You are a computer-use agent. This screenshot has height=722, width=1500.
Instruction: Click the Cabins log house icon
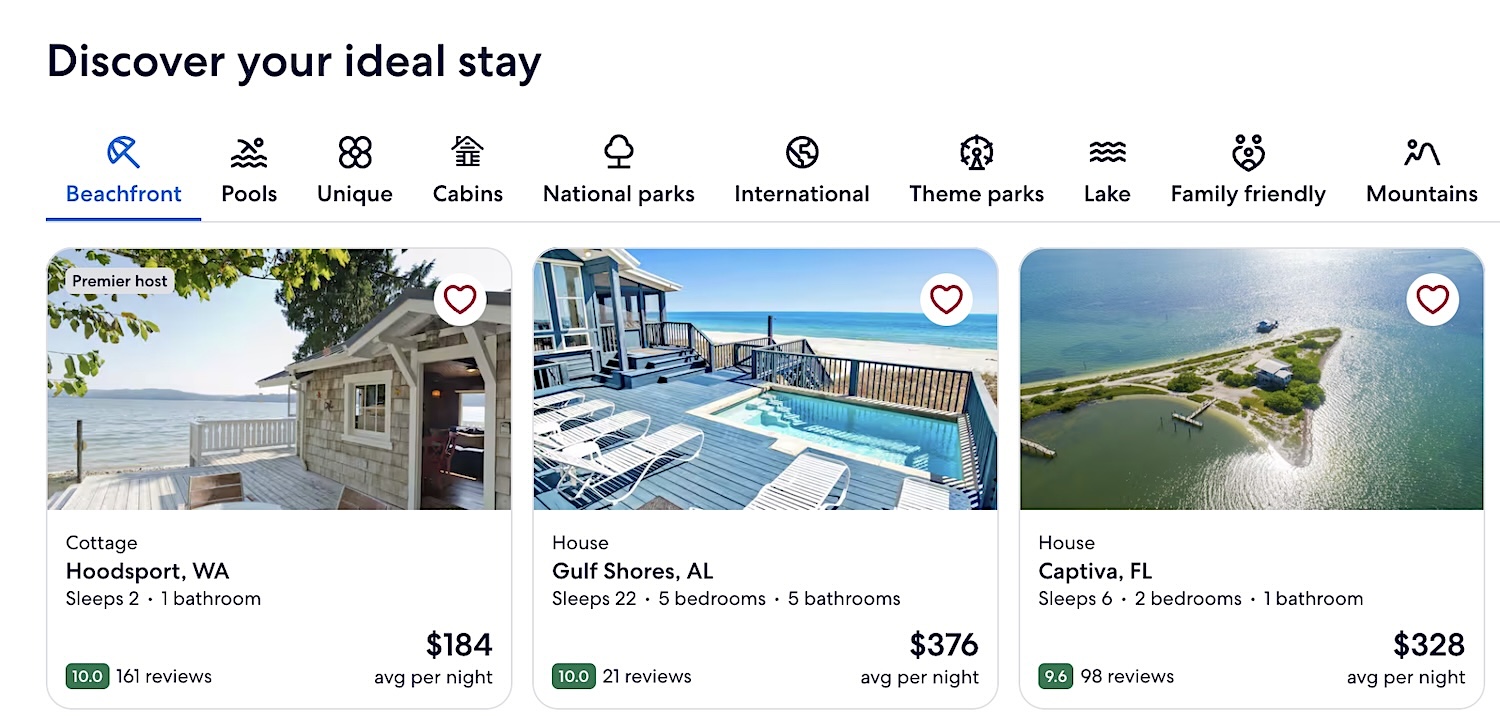click(467, 152)
